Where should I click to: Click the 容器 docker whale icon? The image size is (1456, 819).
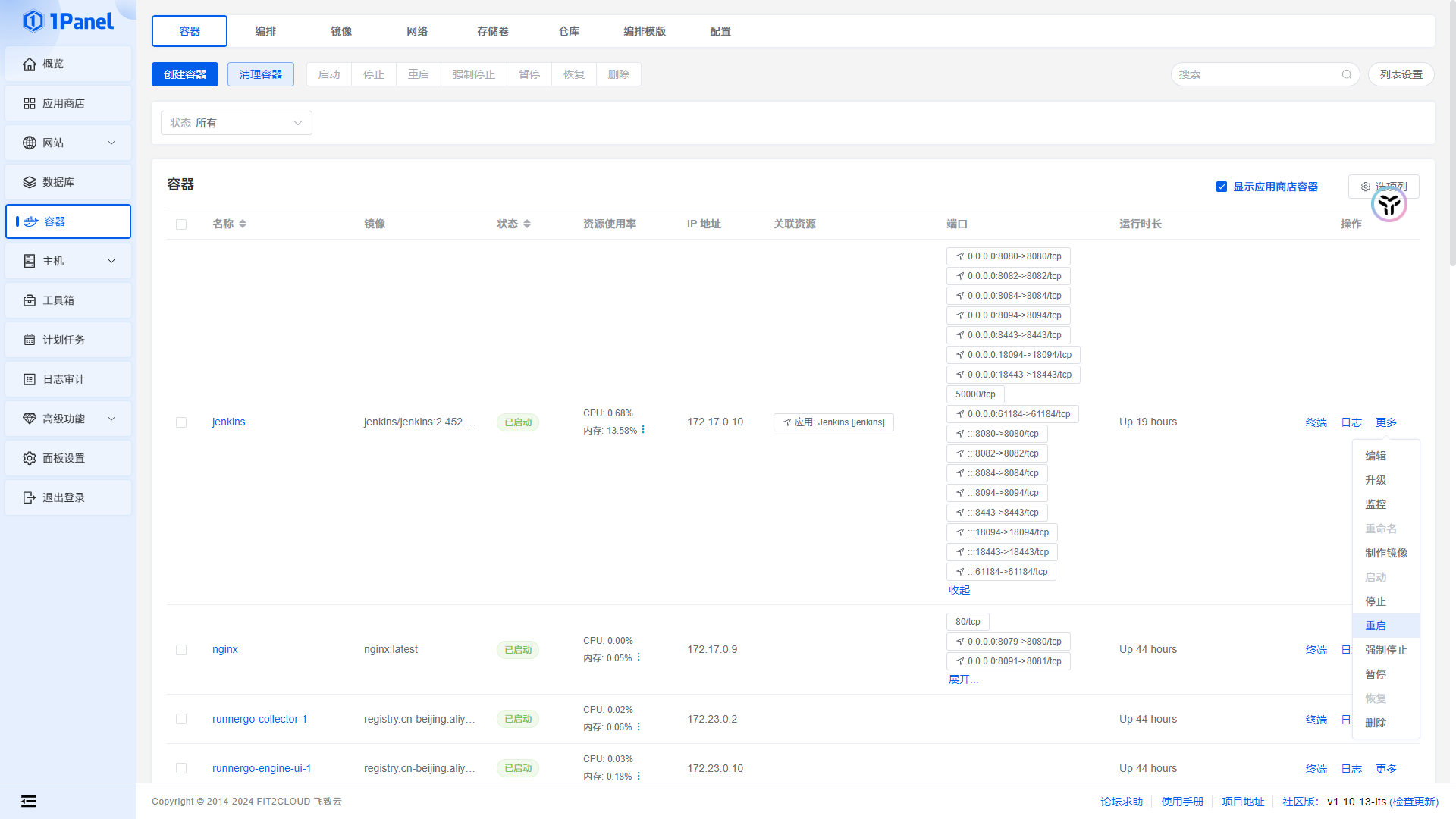click(31, 221)
